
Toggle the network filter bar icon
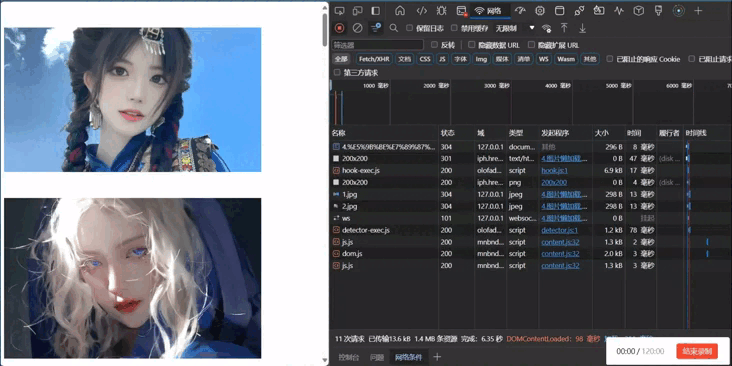click(x=376, y=28)
